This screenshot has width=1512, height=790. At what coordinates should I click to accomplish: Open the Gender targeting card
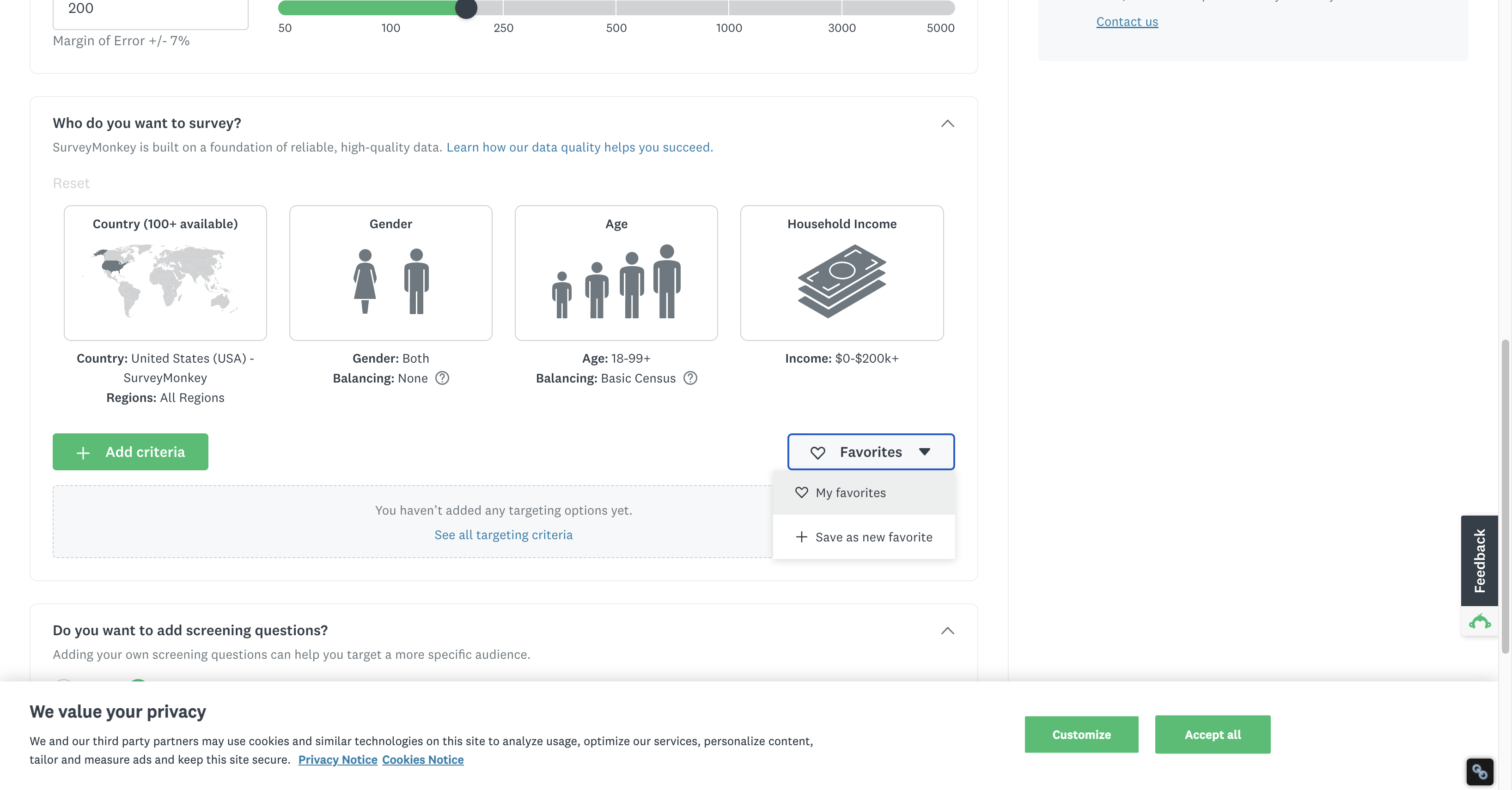click(x=390, y=272)
